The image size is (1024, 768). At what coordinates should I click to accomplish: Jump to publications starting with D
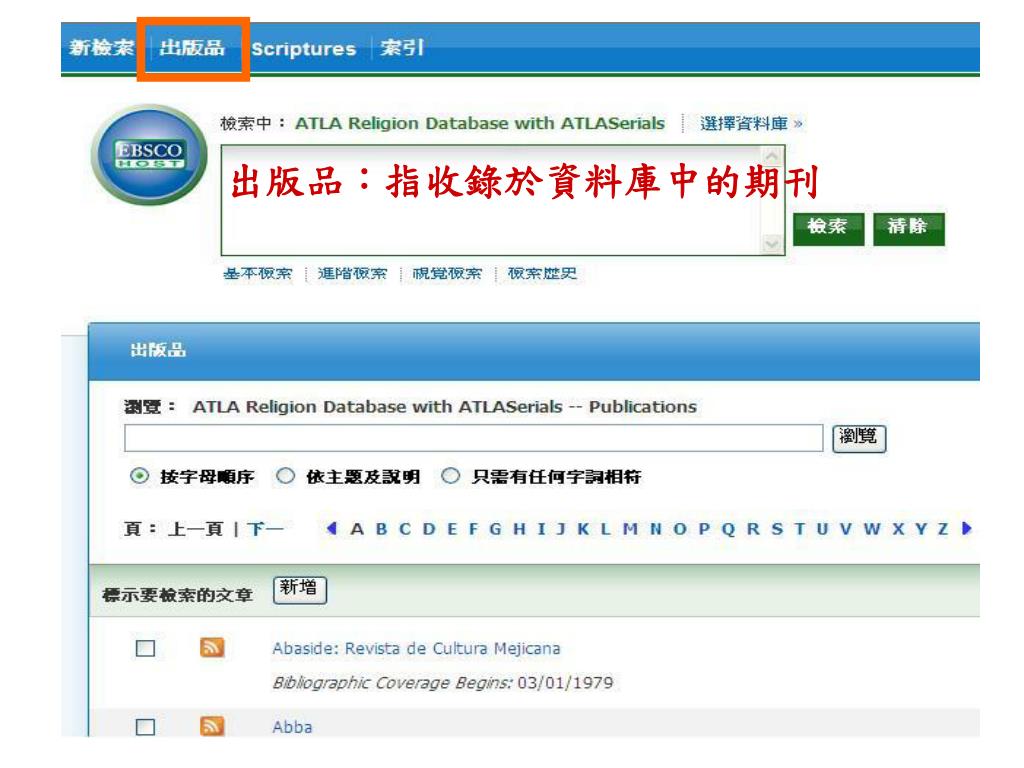[x=429, y=529]
